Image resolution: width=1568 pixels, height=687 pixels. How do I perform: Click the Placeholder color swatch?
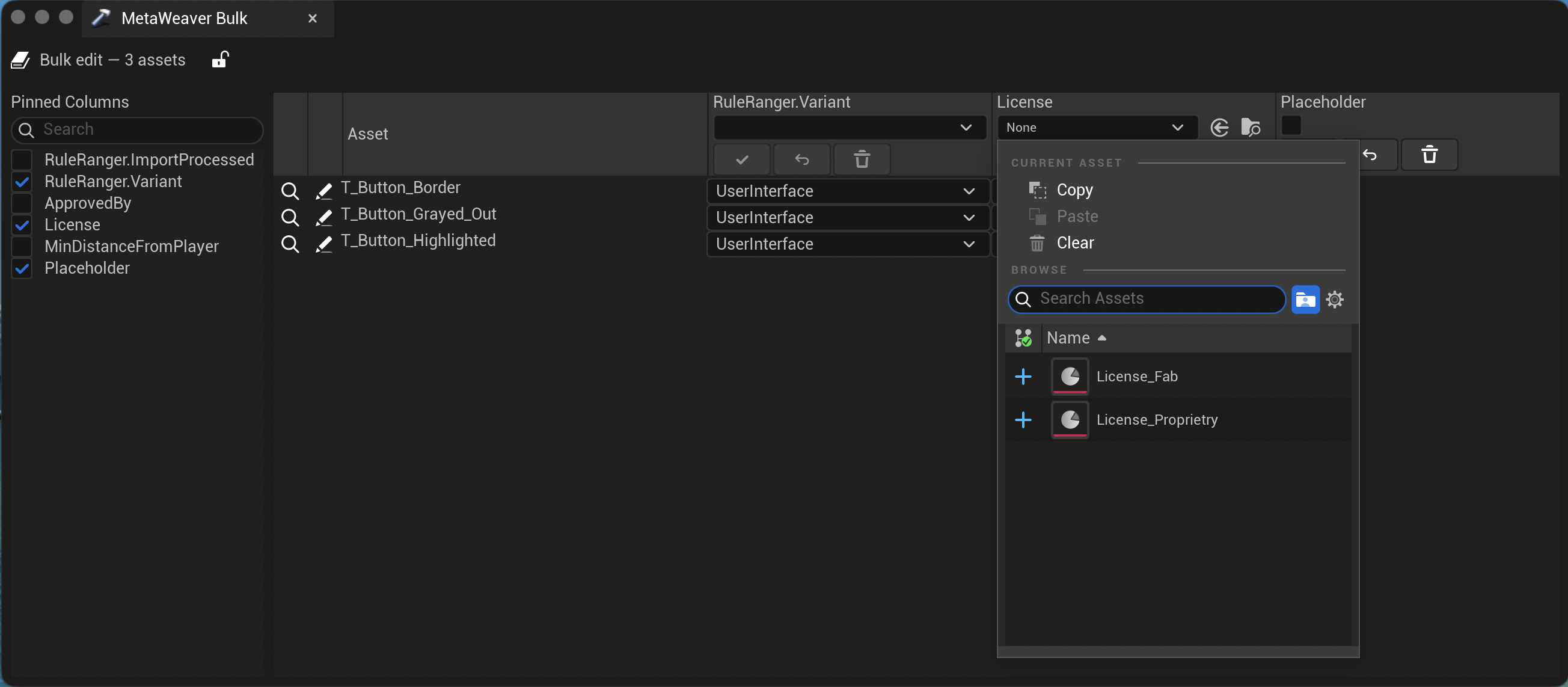click(x=1291, y=126)
